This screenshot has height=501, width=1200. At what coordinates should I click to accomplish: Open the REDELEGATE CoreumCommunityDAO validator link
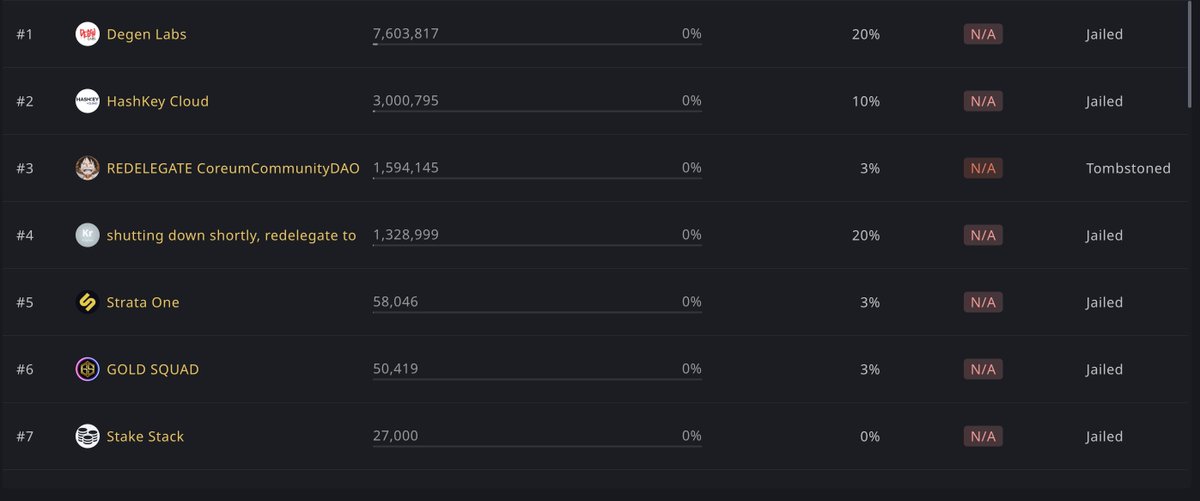point(232,168)
